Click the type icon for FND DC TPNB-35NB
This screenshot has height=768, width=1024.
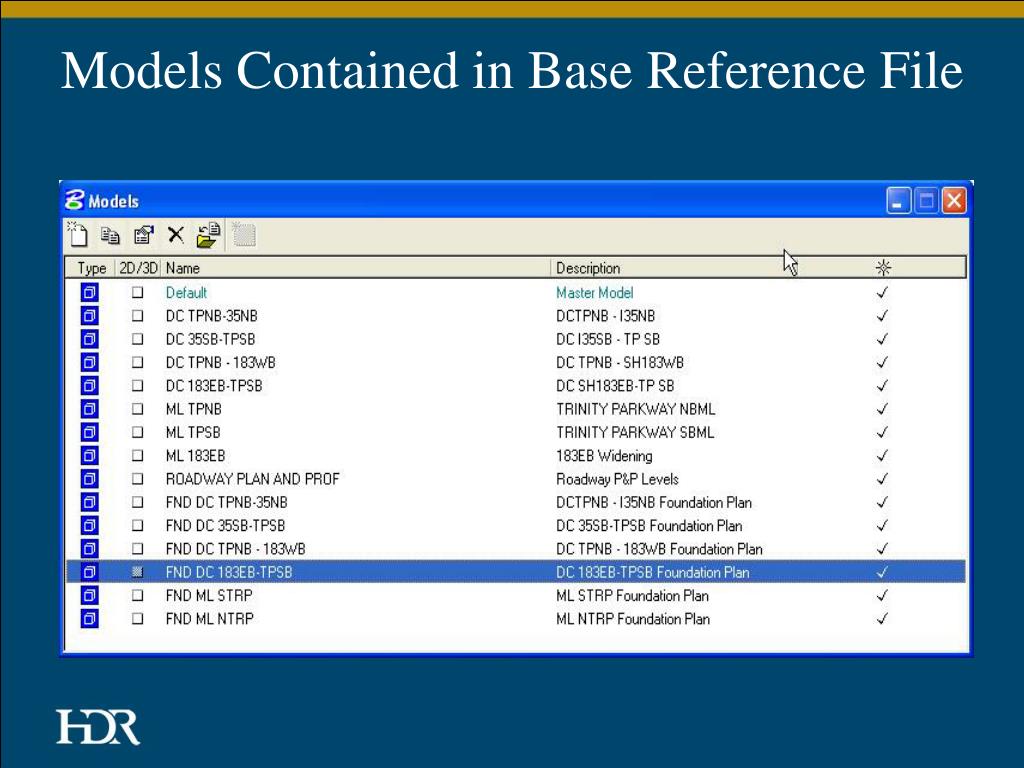pyautogui.click(x=89, y=502)
